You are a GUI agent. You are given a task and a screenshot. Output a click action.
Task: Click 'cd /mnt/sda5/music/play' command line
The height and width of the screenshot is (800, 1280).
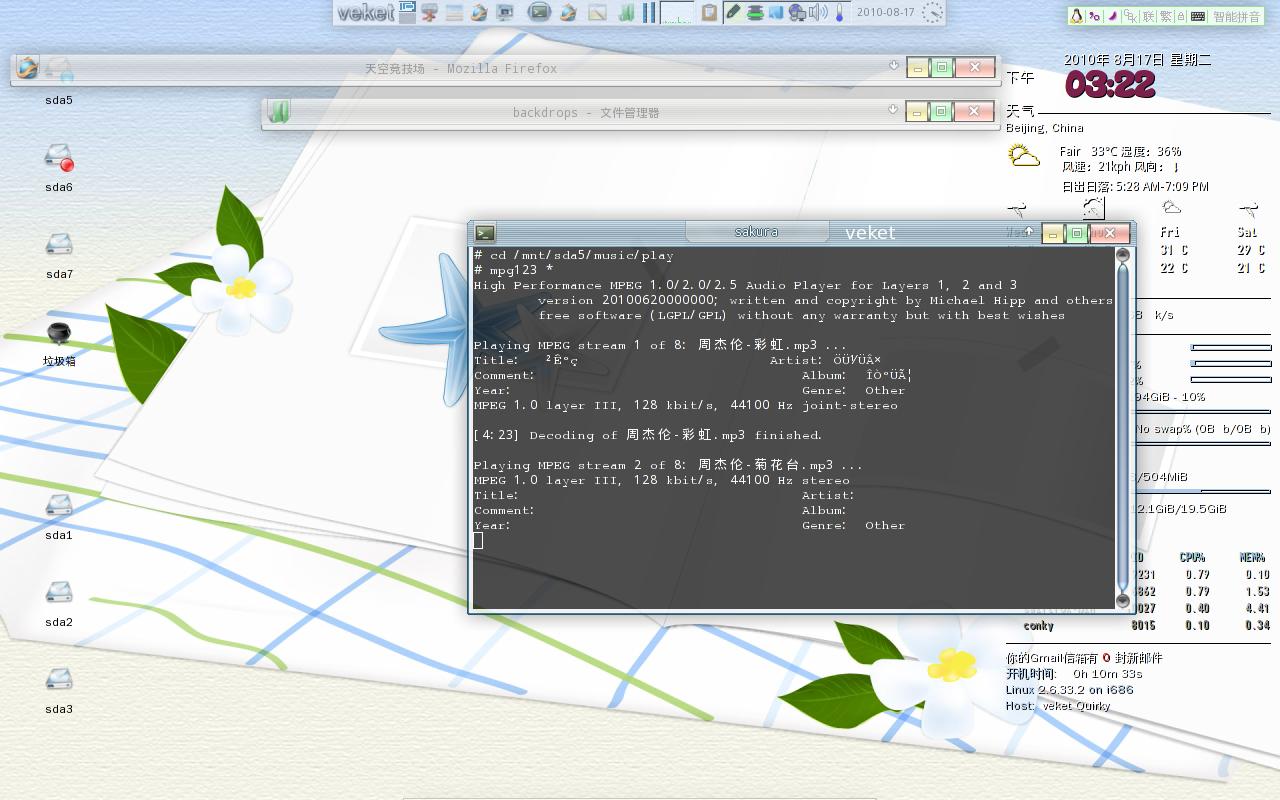pyautogui.click(x=574, y=255)
